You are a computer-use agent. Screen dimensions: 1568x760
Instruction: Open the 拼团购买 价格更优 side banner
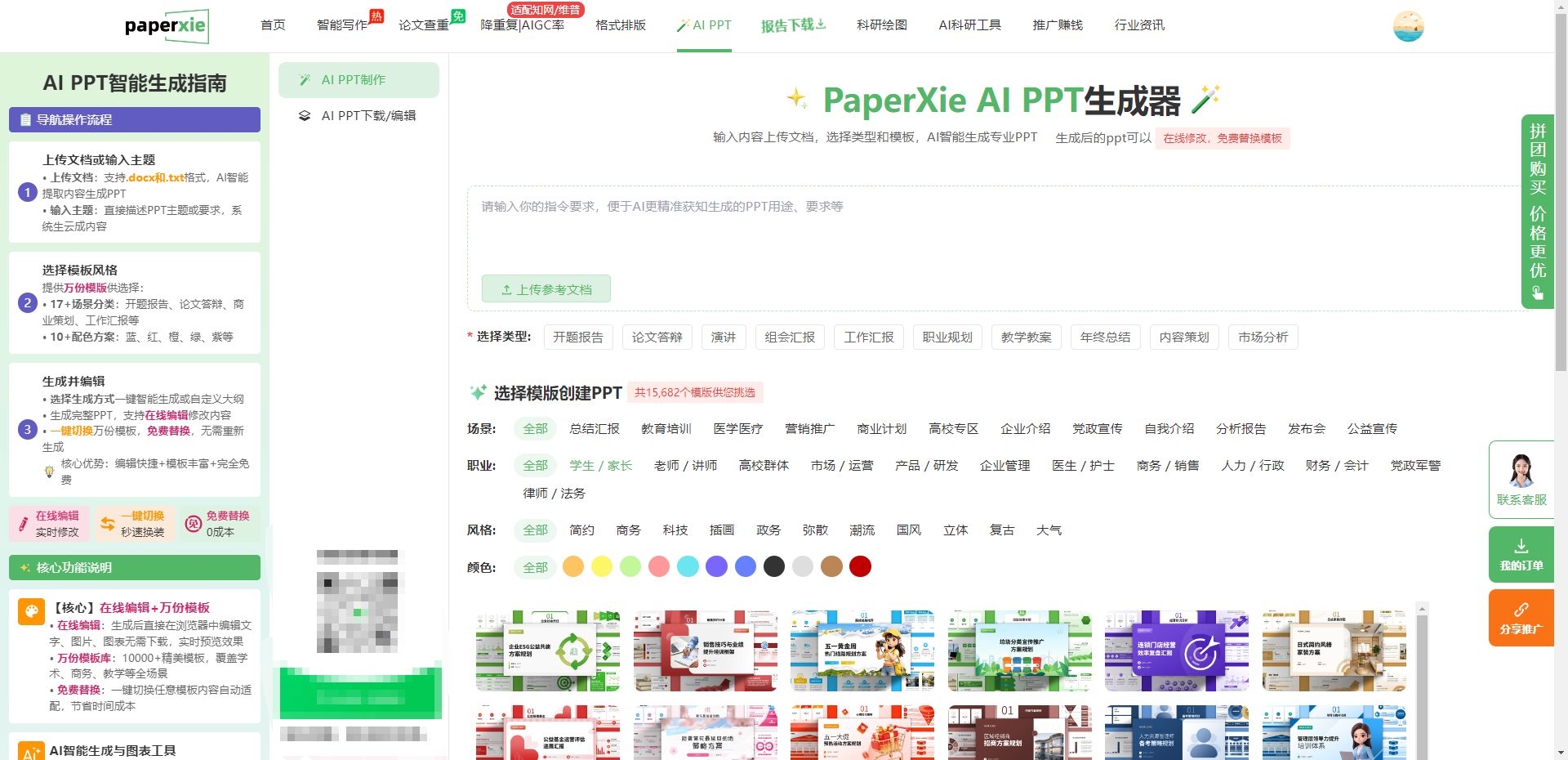coord(1538,211)
